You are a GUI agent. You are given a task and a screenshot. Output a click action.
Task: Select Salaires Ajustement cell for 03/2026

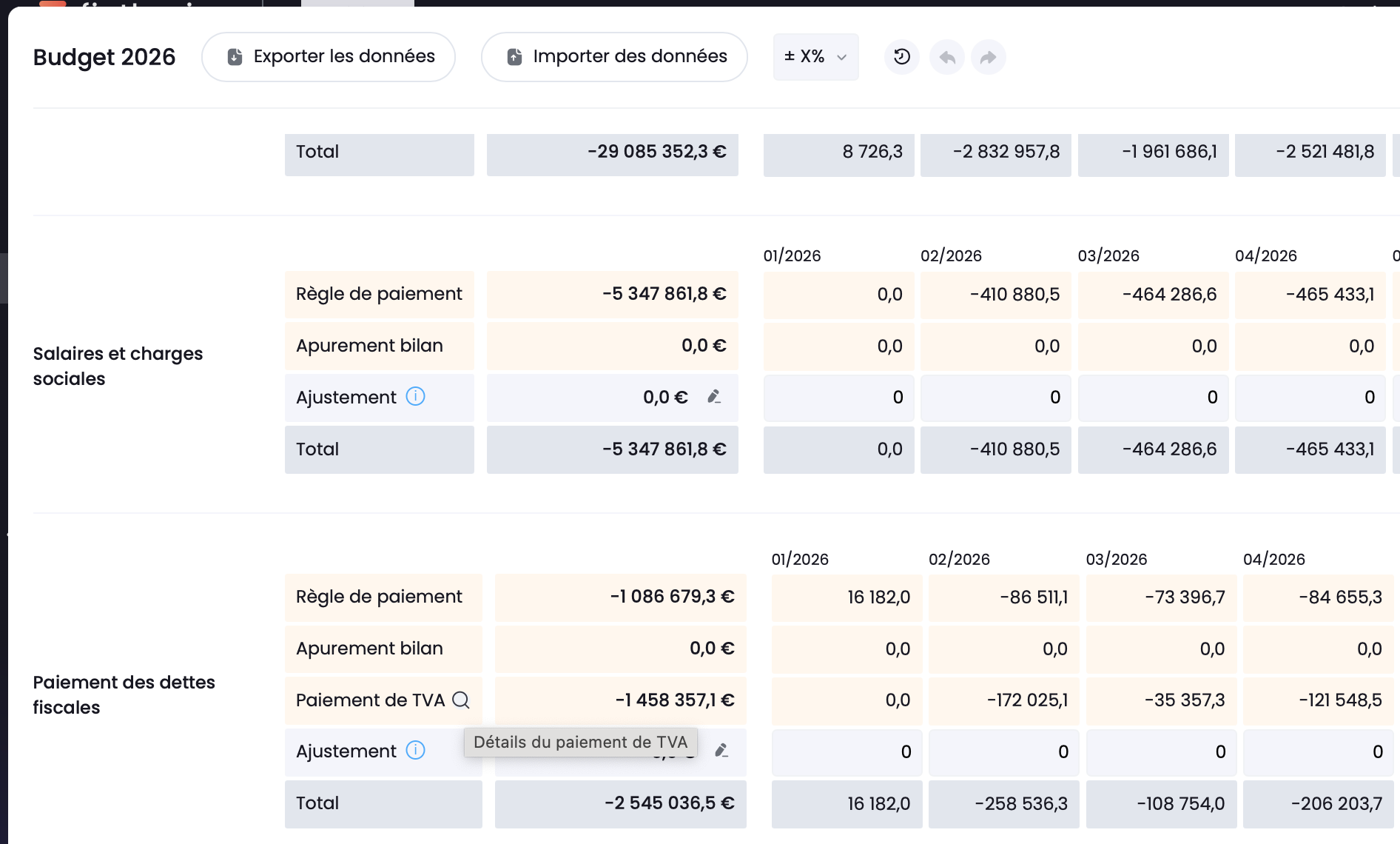1154,398
